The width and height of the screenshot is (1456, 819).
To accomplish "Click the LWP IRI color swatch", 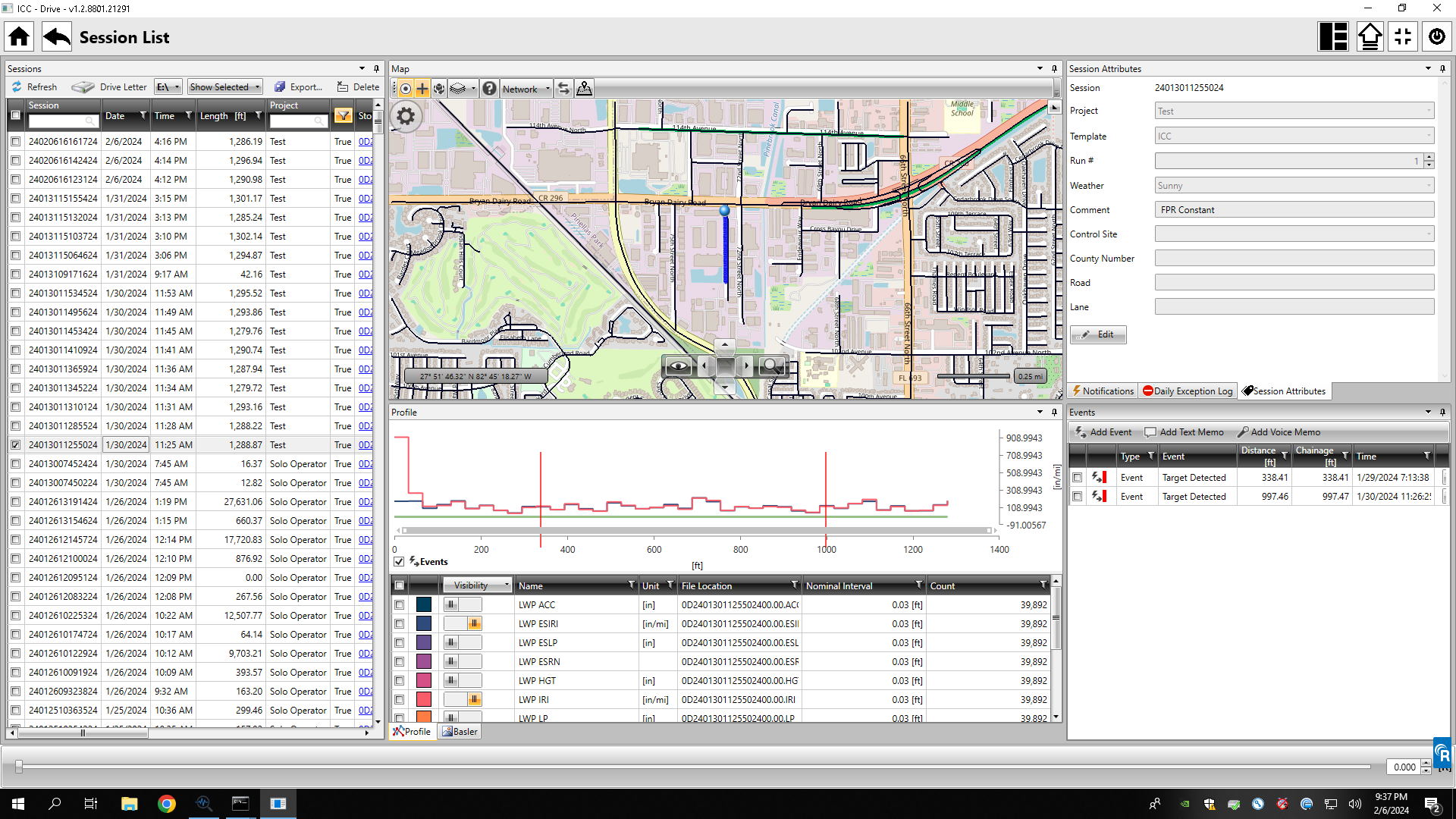I will [x=424, y=700].
